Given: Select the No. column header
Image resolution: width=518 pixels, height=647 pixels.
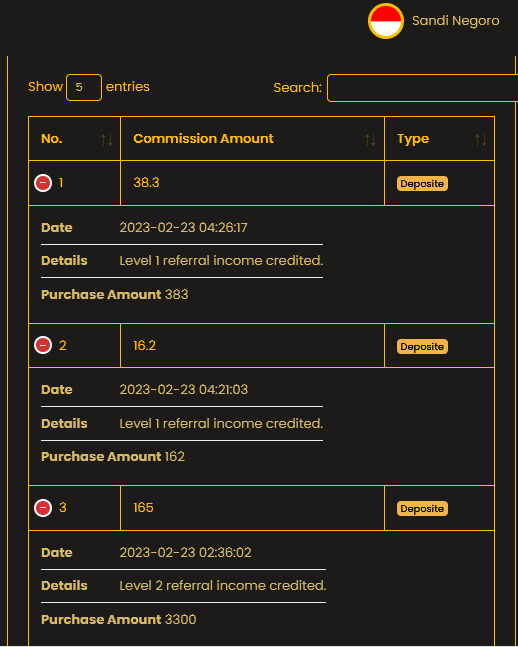Looking at the screenshot, I should tap(75, 139).
